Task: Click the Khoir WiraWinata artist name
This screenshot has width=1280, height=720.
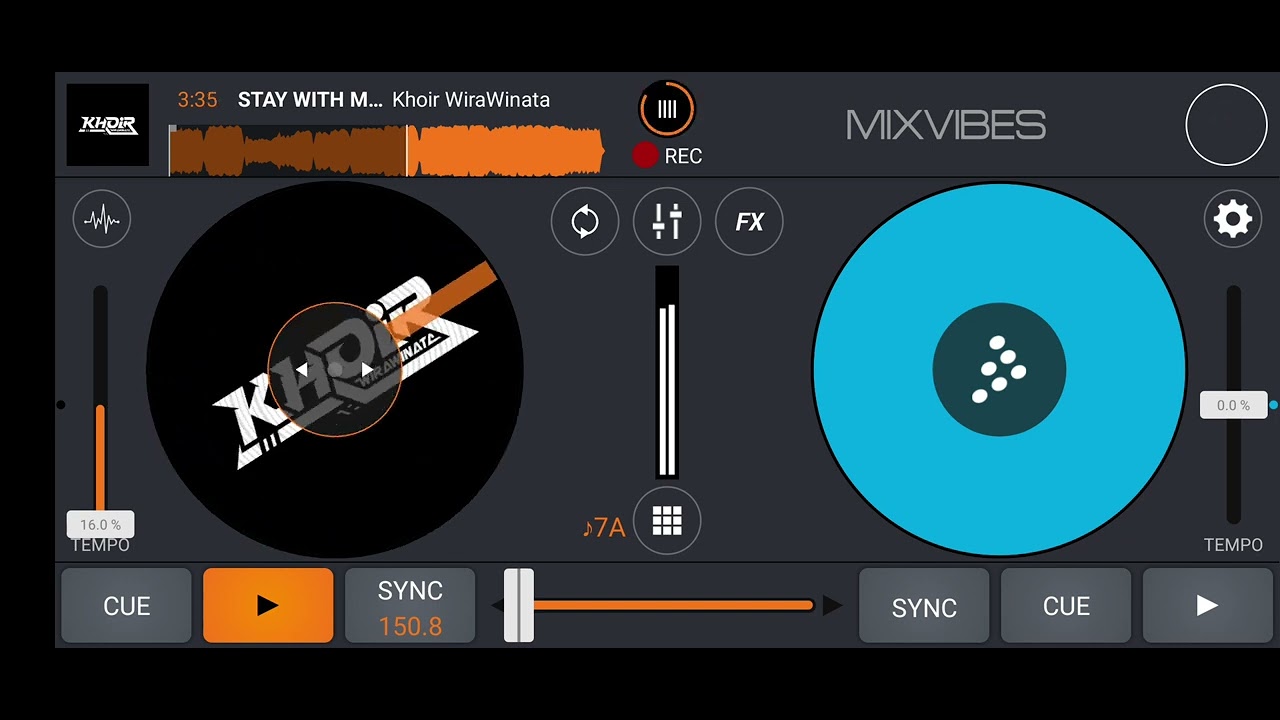Action: click(471, 100)
